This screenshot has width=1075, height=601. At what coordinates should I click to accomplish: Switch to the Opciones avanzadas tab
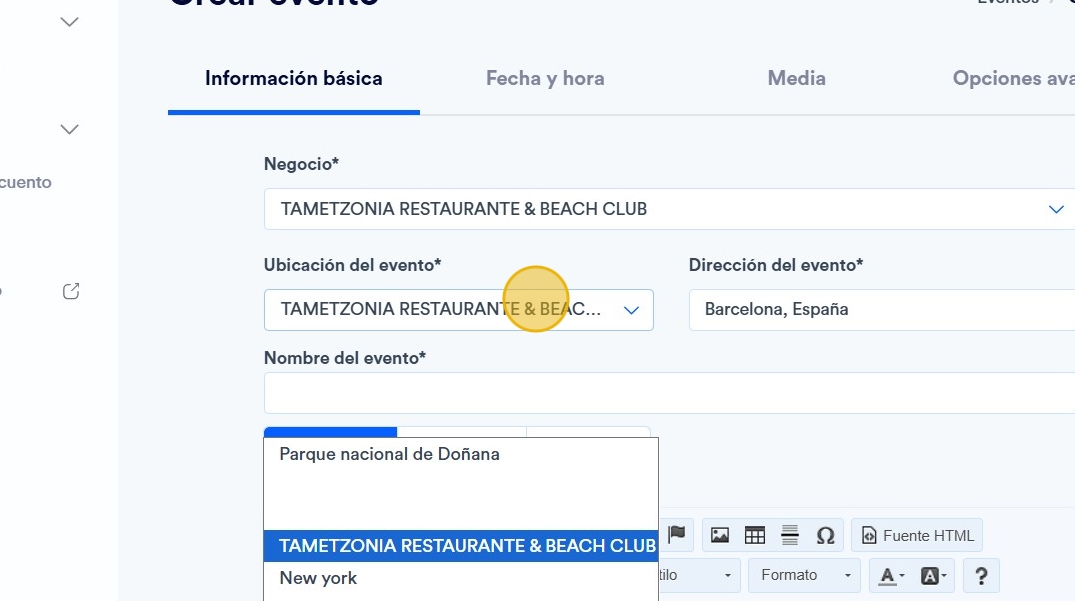point(1013,79)
